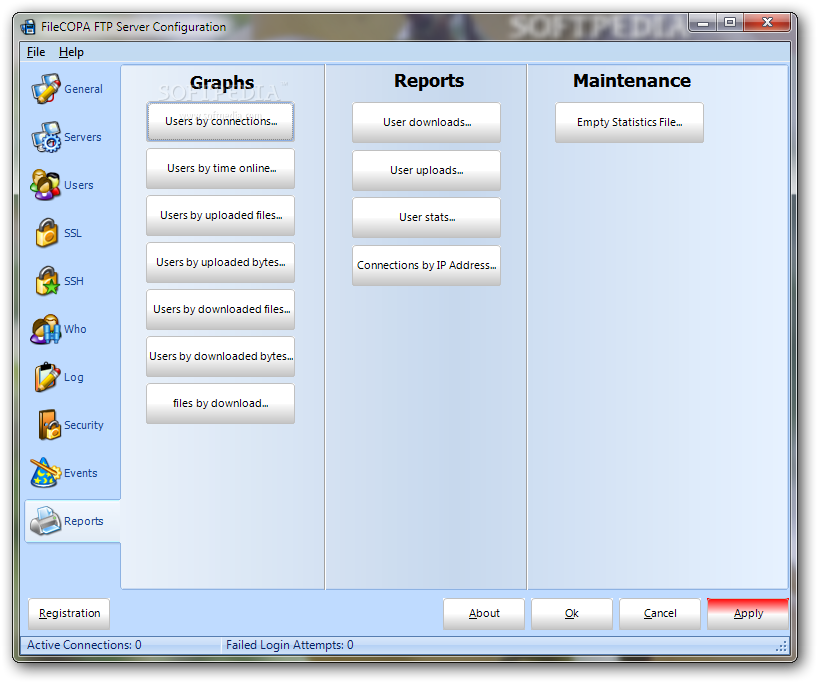Select the Who binoculars icon
The image size is (818, 683).
45,329
